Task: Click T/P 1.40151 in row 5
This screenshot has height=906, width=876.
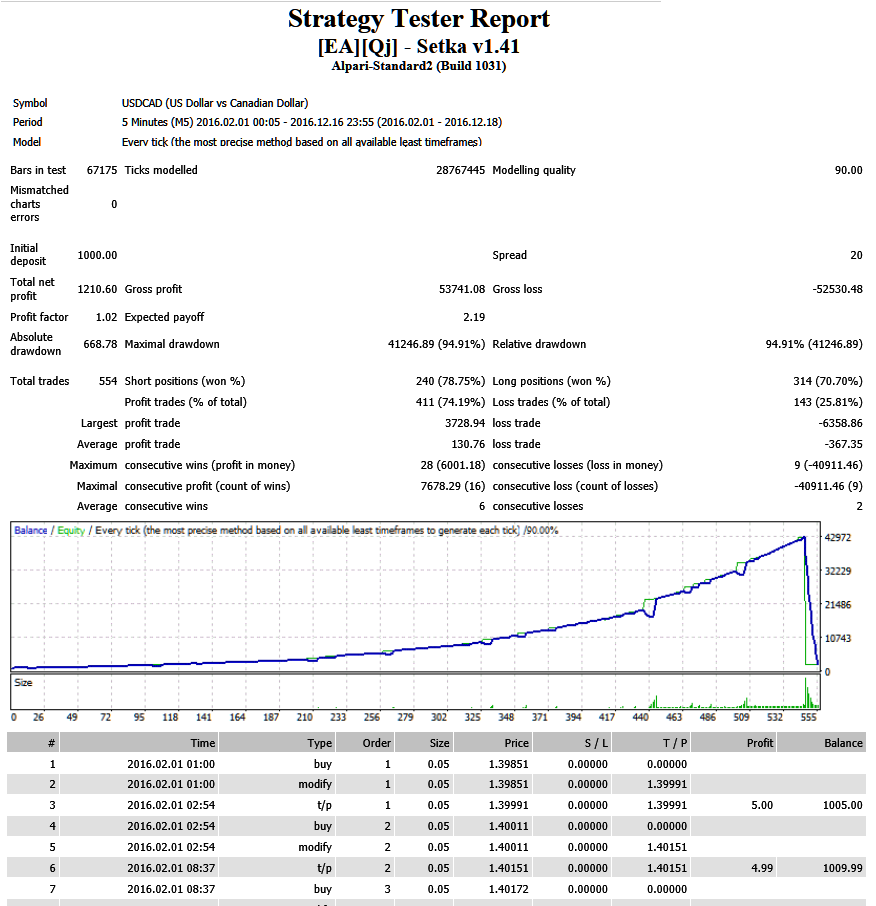Action: point(667,848)
